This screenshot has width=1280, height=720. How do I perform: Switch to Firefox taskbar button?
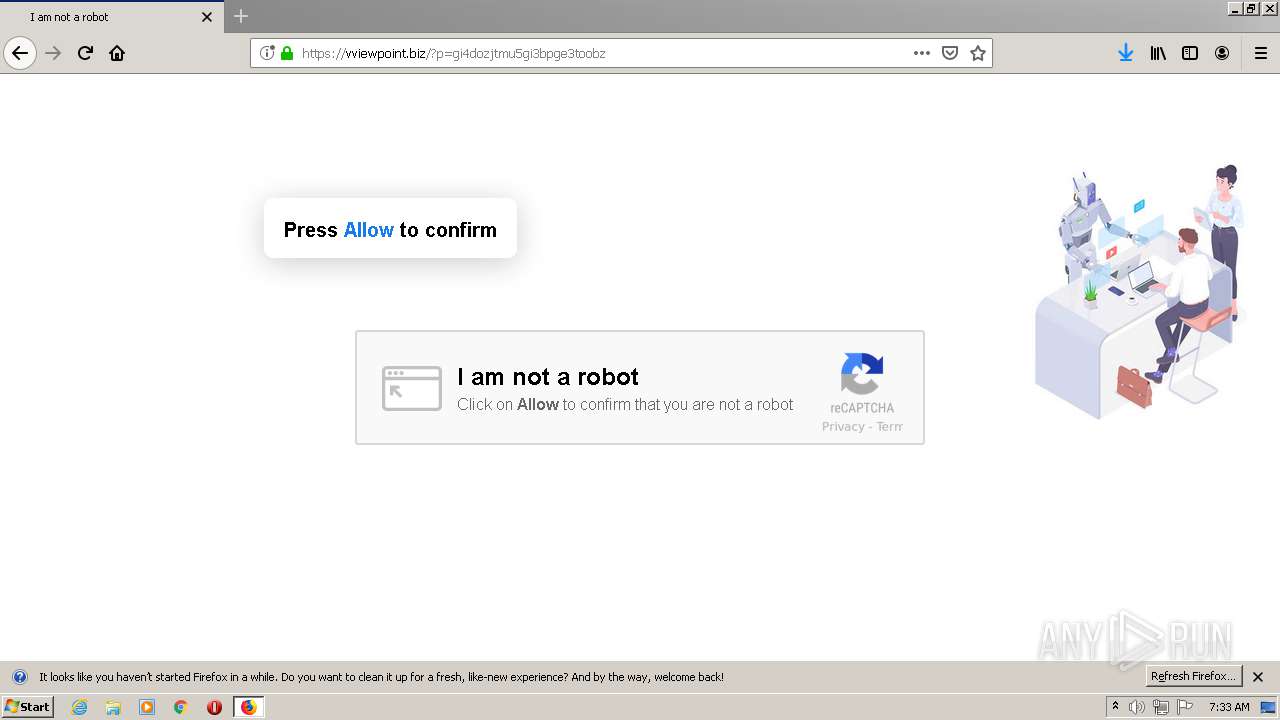click(x=248, y=707)
